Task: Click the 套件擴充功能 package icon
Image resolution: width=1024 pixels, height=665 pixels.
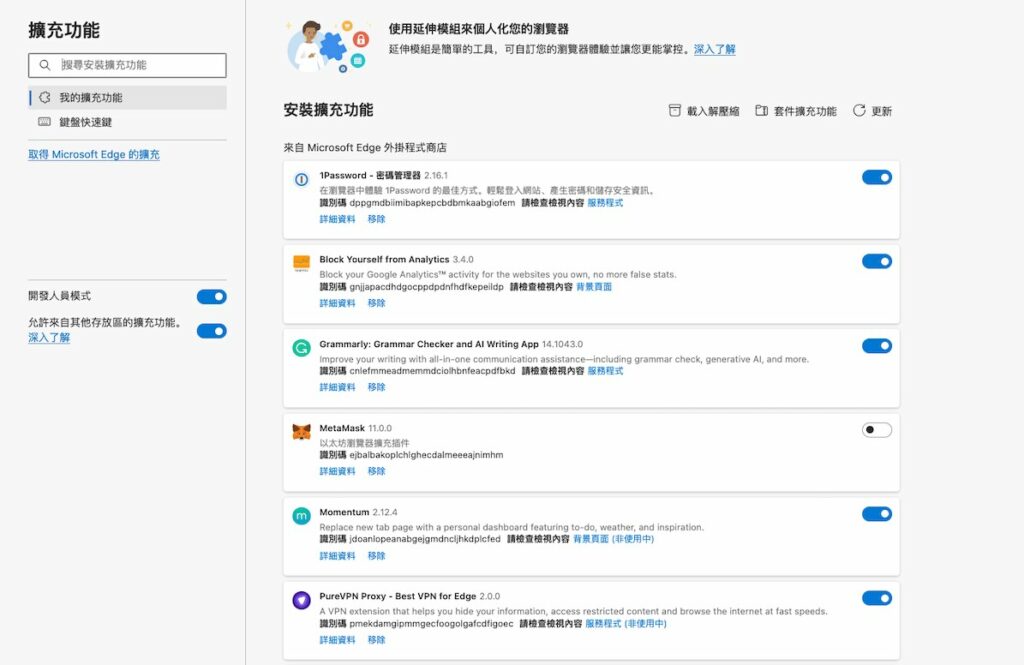Action: (x=761, y=110)
